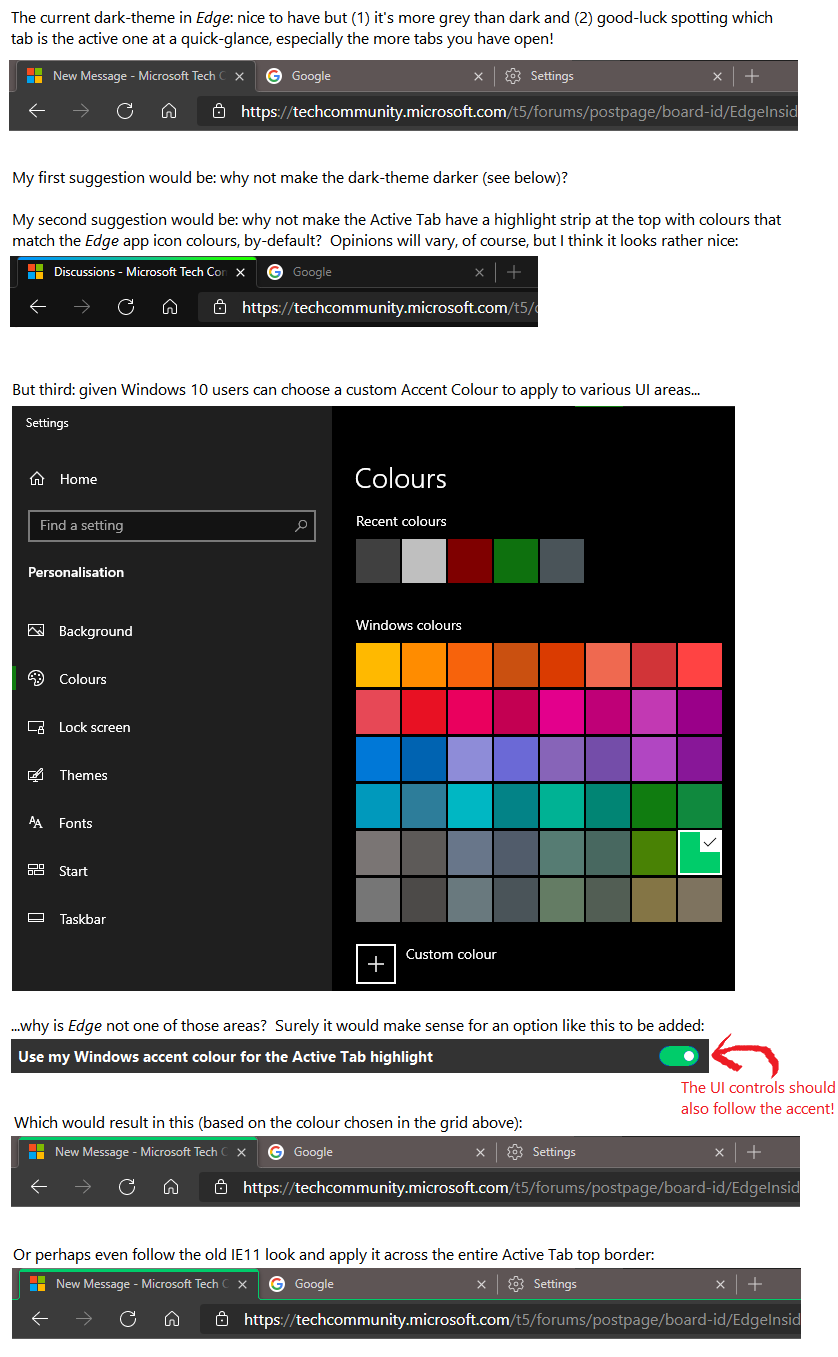Image resolution: width=838 pixels, height=1357 pixels.
Task: Select the checked green Windows colour swatch
Action: tap(699, 852)
